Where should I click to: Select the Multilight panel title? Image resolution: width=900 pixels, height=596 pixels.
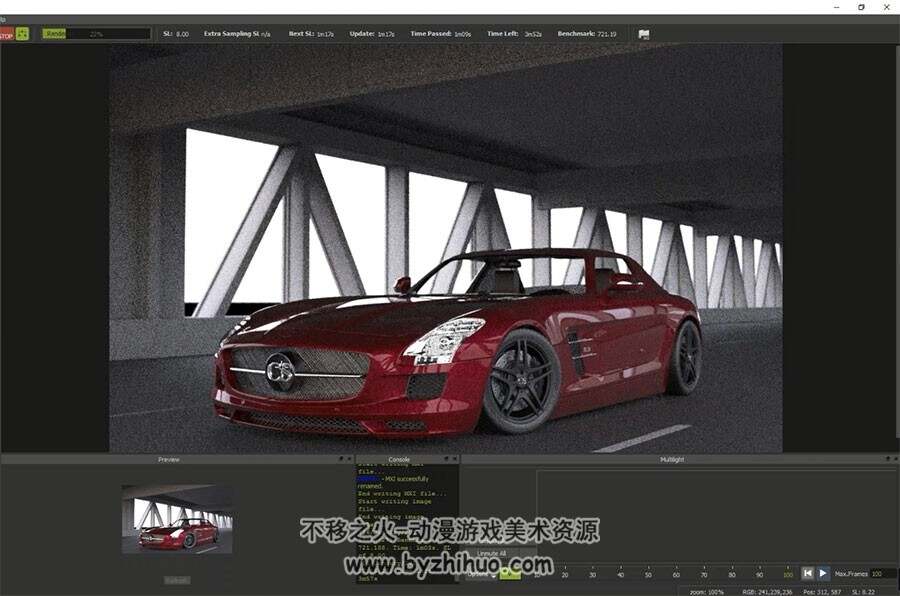672,459
